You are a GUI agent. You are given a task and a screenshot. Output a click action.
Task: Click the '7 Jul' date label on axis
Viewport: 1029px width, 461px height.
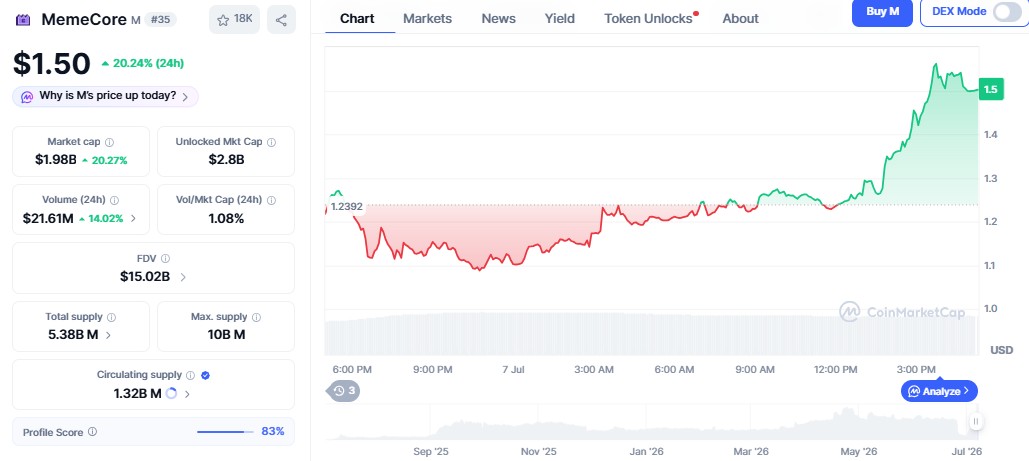click(x=513, y=370)
